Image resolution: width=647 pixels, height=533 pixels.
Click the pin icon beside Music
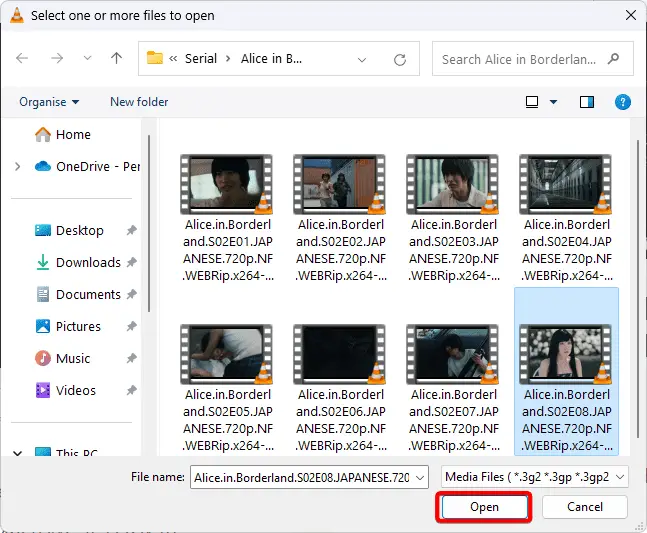point(131,358)
